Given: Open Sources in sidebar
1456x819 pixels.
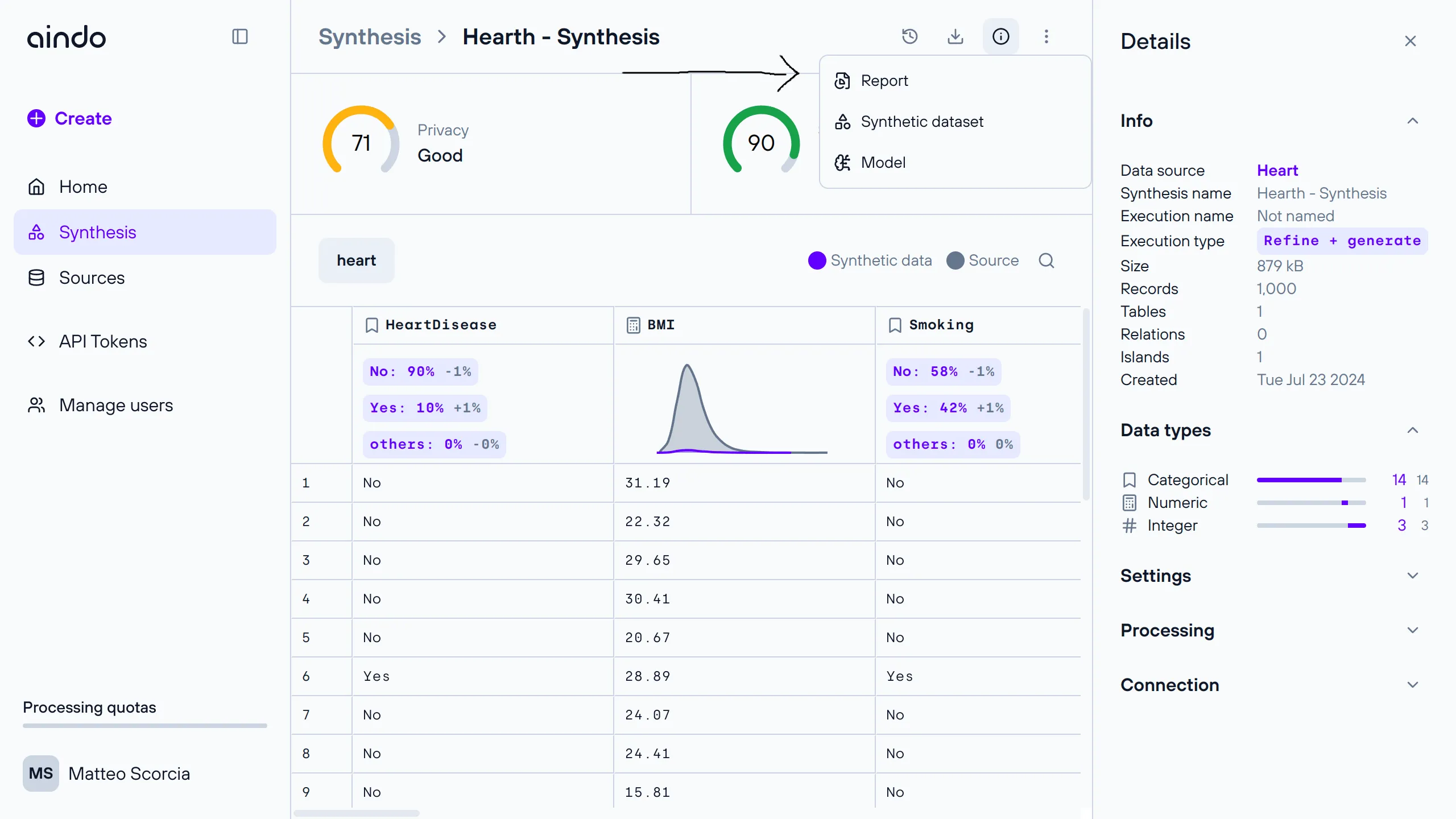Looking at the screenshot, I should coord(145,278).
